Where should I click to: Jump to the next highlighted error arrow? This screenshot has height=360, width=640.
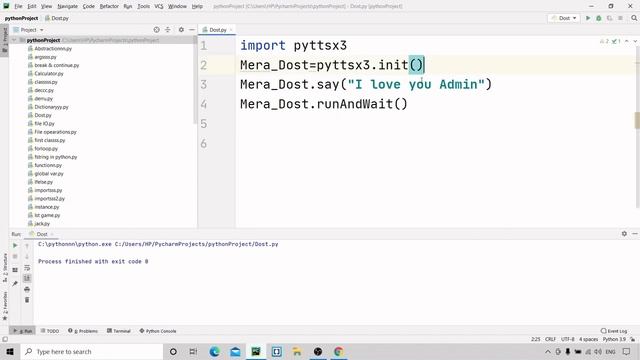coord(635,41)
